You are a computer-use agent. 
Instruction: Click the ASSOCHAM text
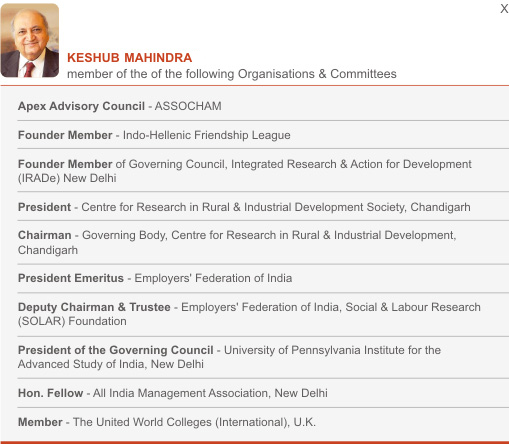tap(188, 106)
